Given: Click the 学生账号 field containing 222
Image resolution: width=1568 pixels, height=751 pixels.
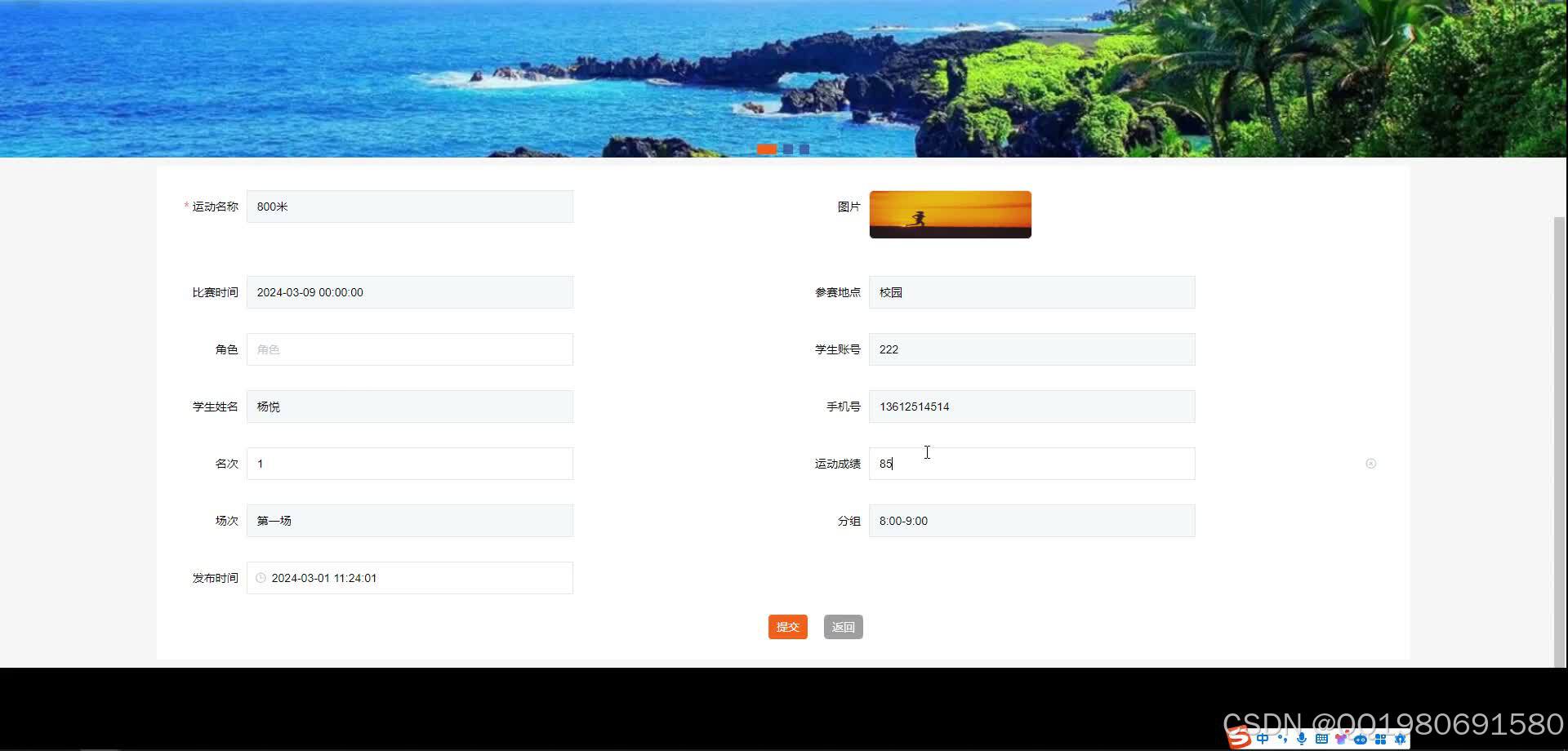Looking at the screenshot, I should point(1032,349).
